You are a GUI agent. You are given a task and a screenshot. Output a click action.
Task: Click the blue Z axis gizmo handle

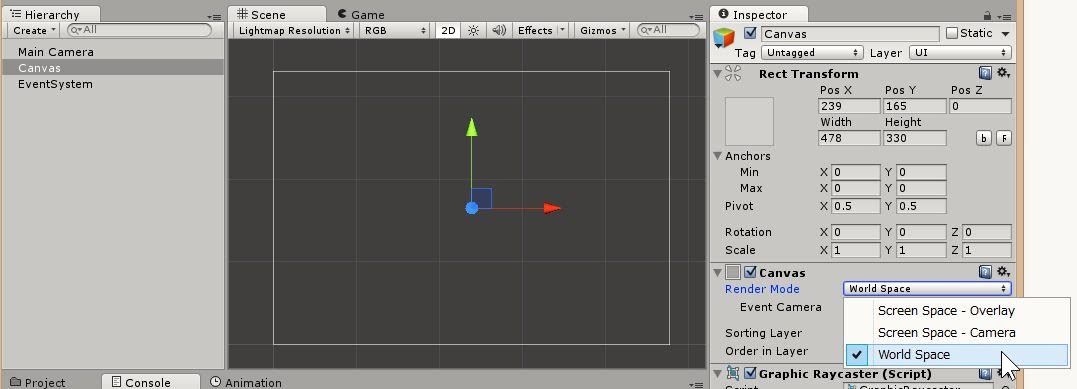pyautogui.click(x=472, y=208)
